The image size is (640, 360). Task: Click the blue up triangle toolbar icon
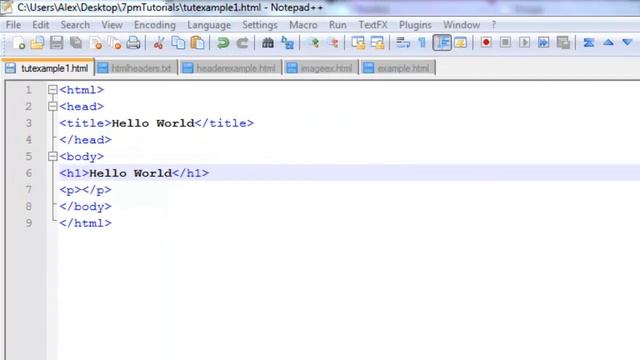608,42
